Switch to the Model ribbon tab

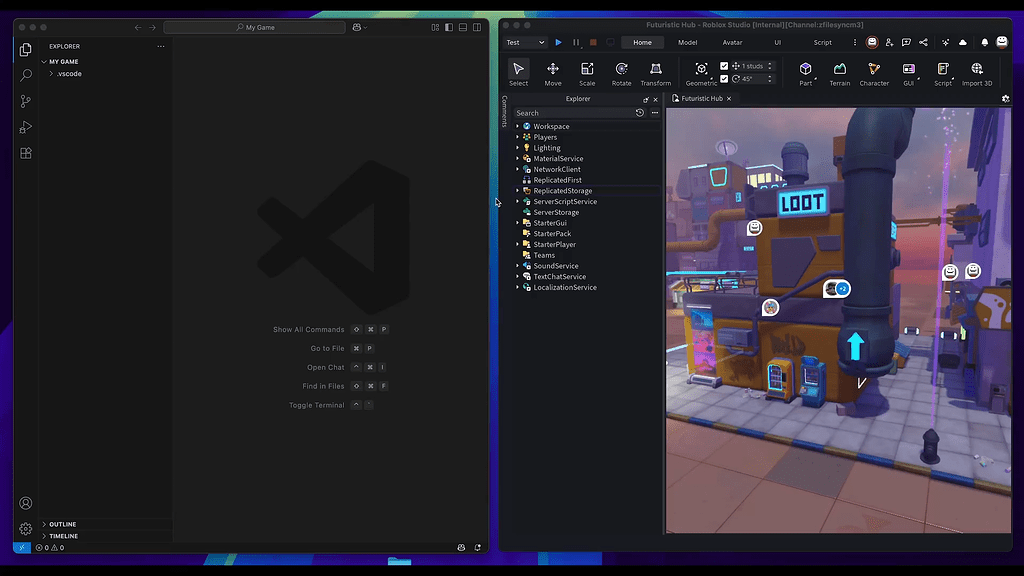[687, 42]
